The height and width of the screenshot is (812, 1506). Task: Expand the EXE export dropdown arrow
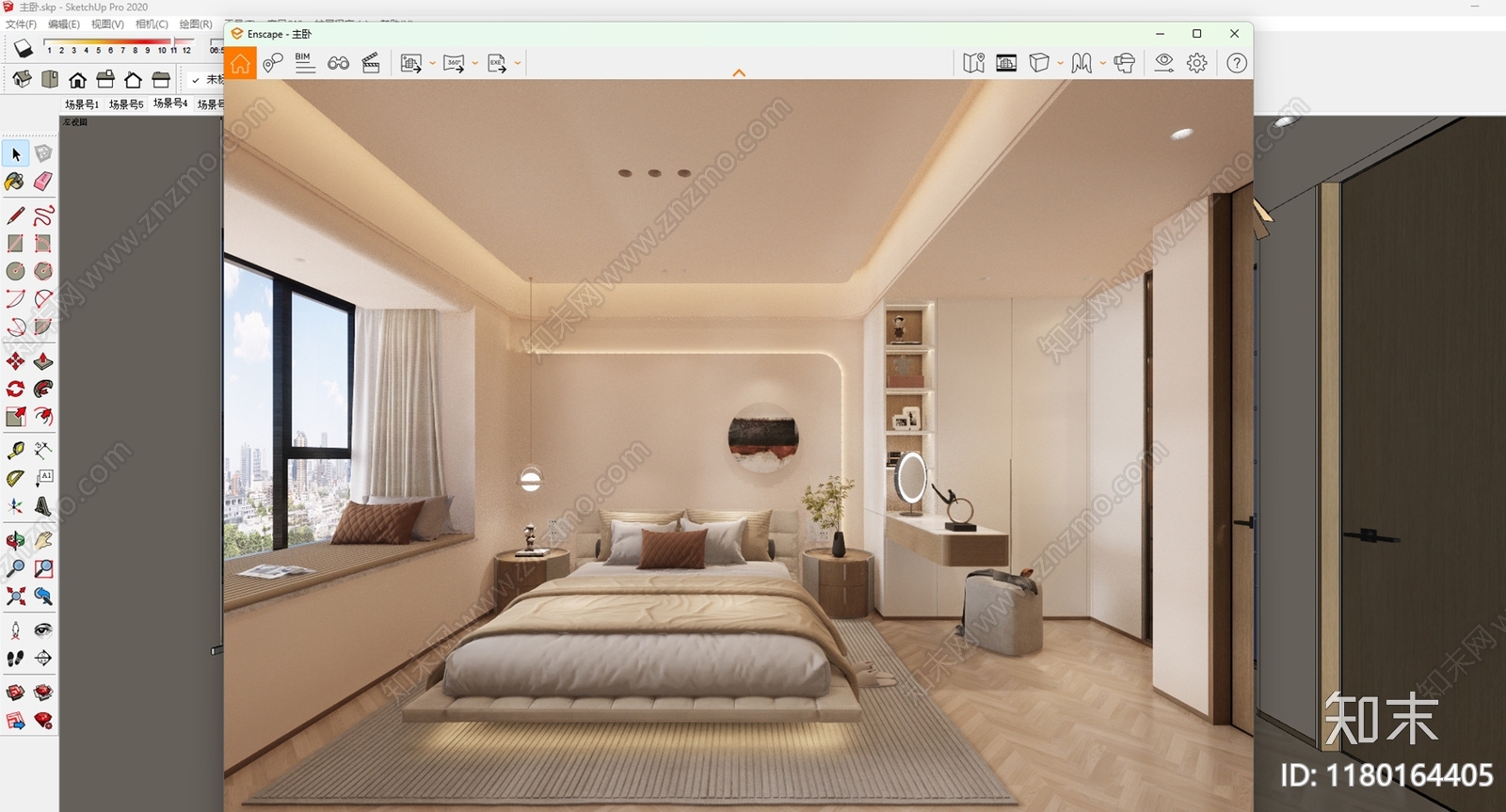[x=518, y=64]
